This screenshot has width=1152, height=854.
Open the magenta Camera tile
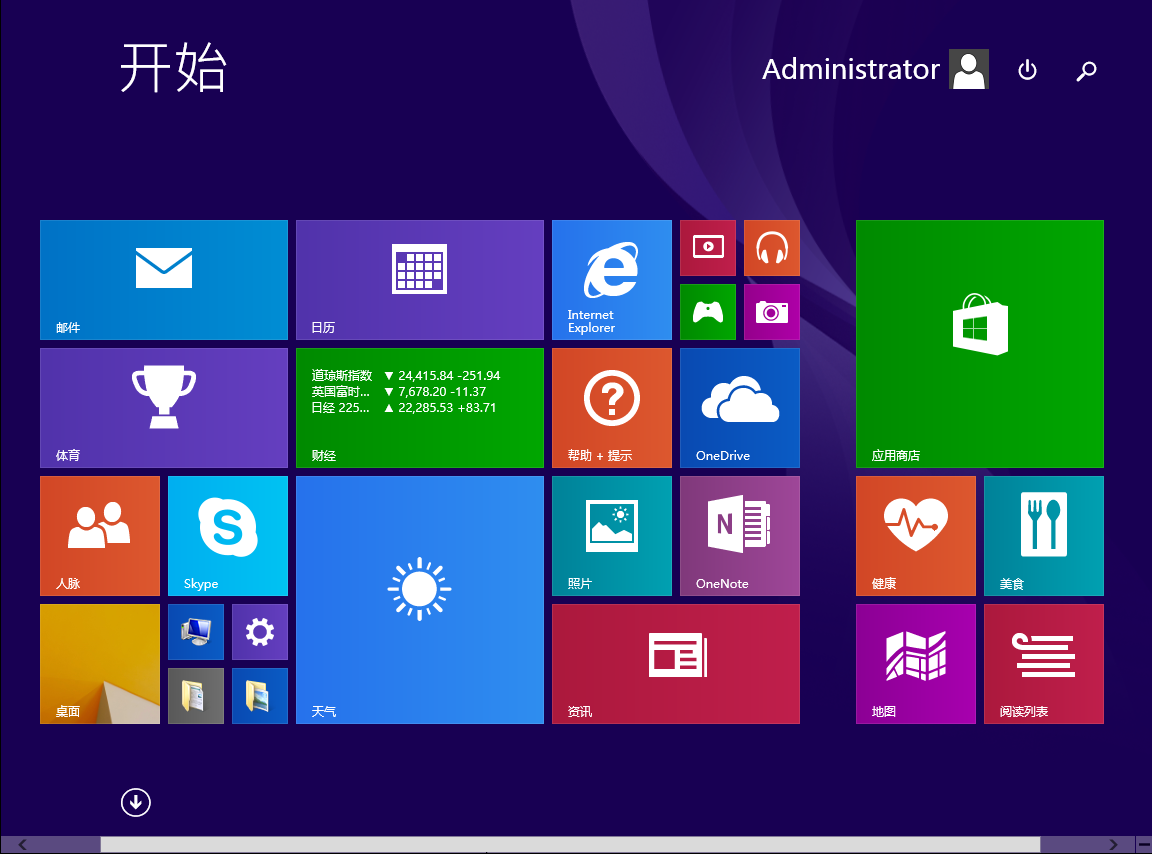771,312
